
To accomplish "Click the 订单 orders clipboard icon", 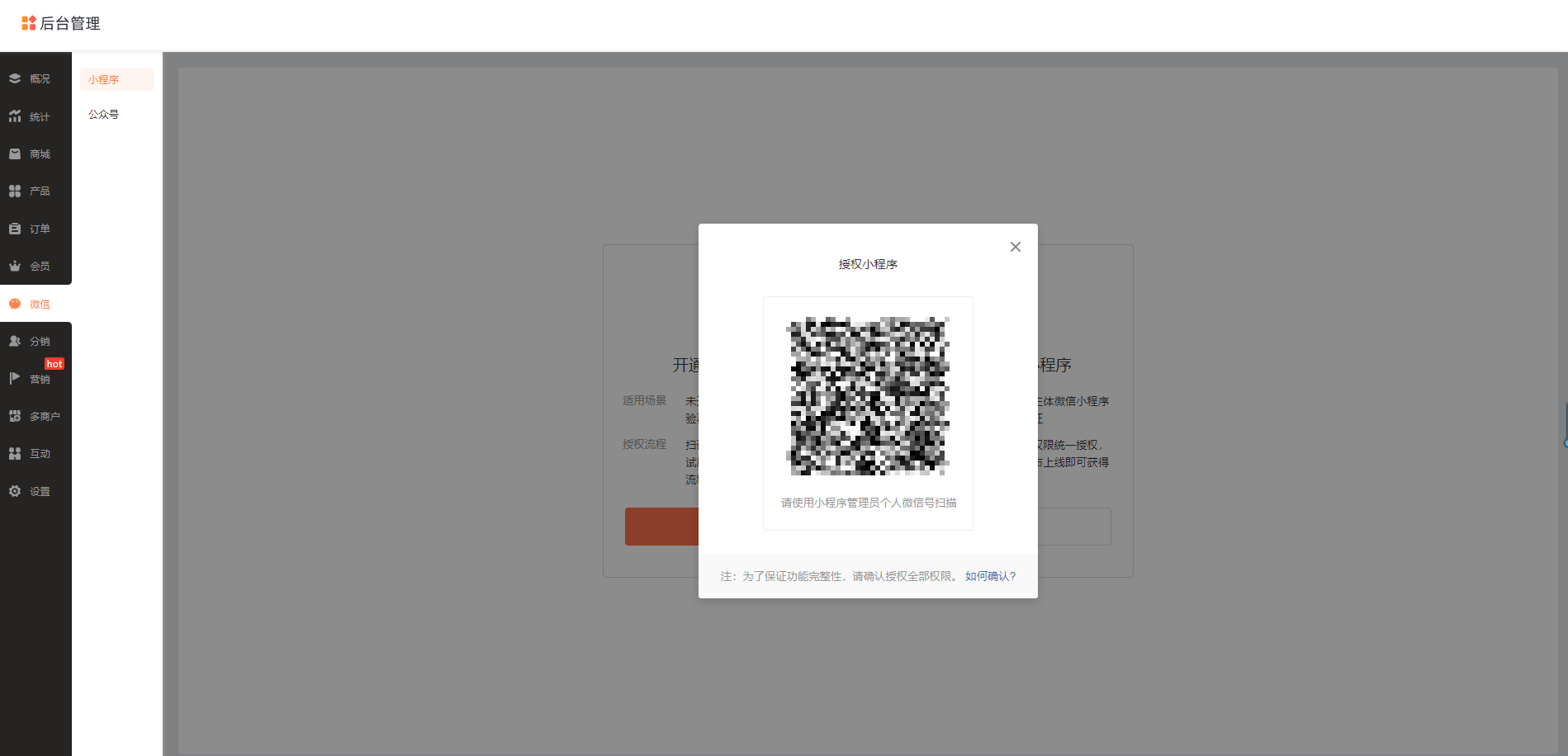I will pos(15,229).
